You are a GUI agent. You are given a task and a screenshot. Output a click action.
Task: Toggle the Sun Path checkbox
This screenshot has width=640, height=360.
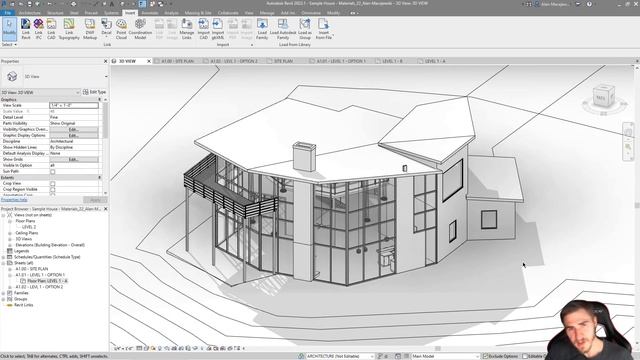click(x=53, y=172)
